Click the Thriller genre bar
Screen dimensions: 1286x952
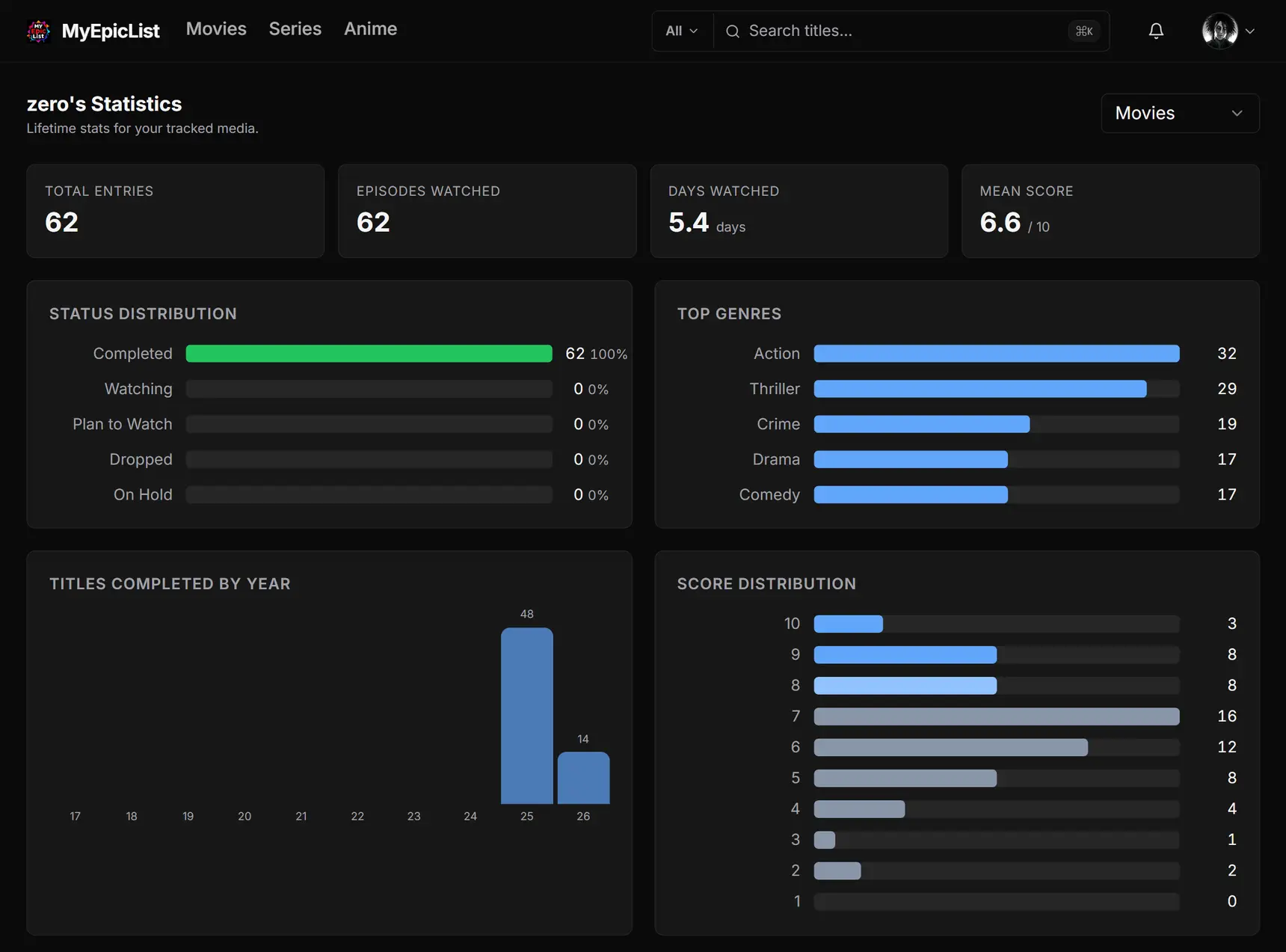(x=980, y=389)
